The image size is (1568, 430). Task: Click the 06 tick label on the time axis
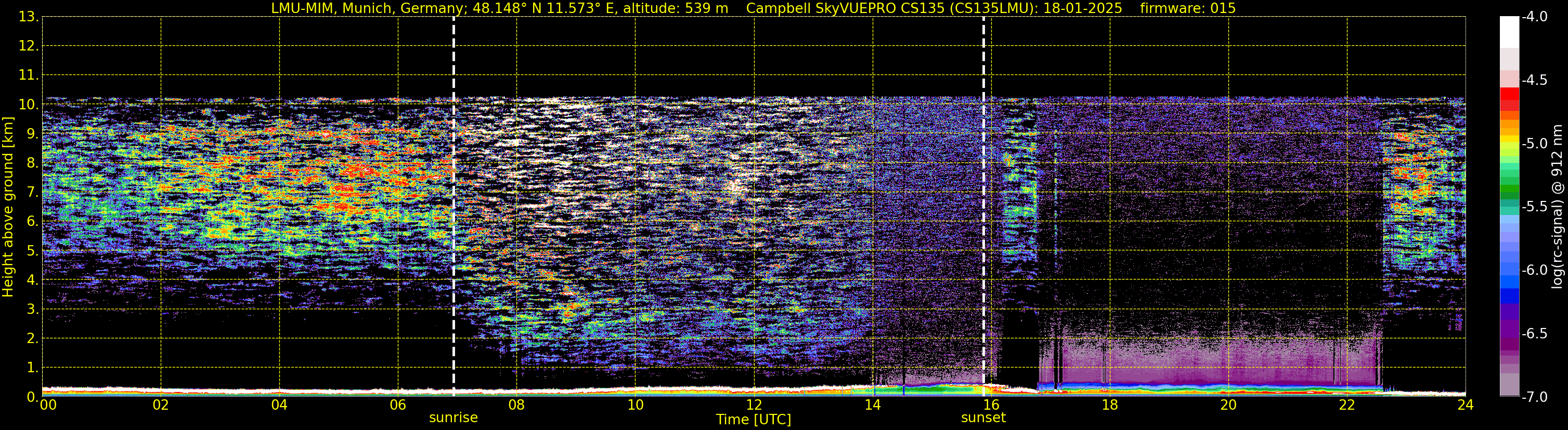click(x=398, y=405)
